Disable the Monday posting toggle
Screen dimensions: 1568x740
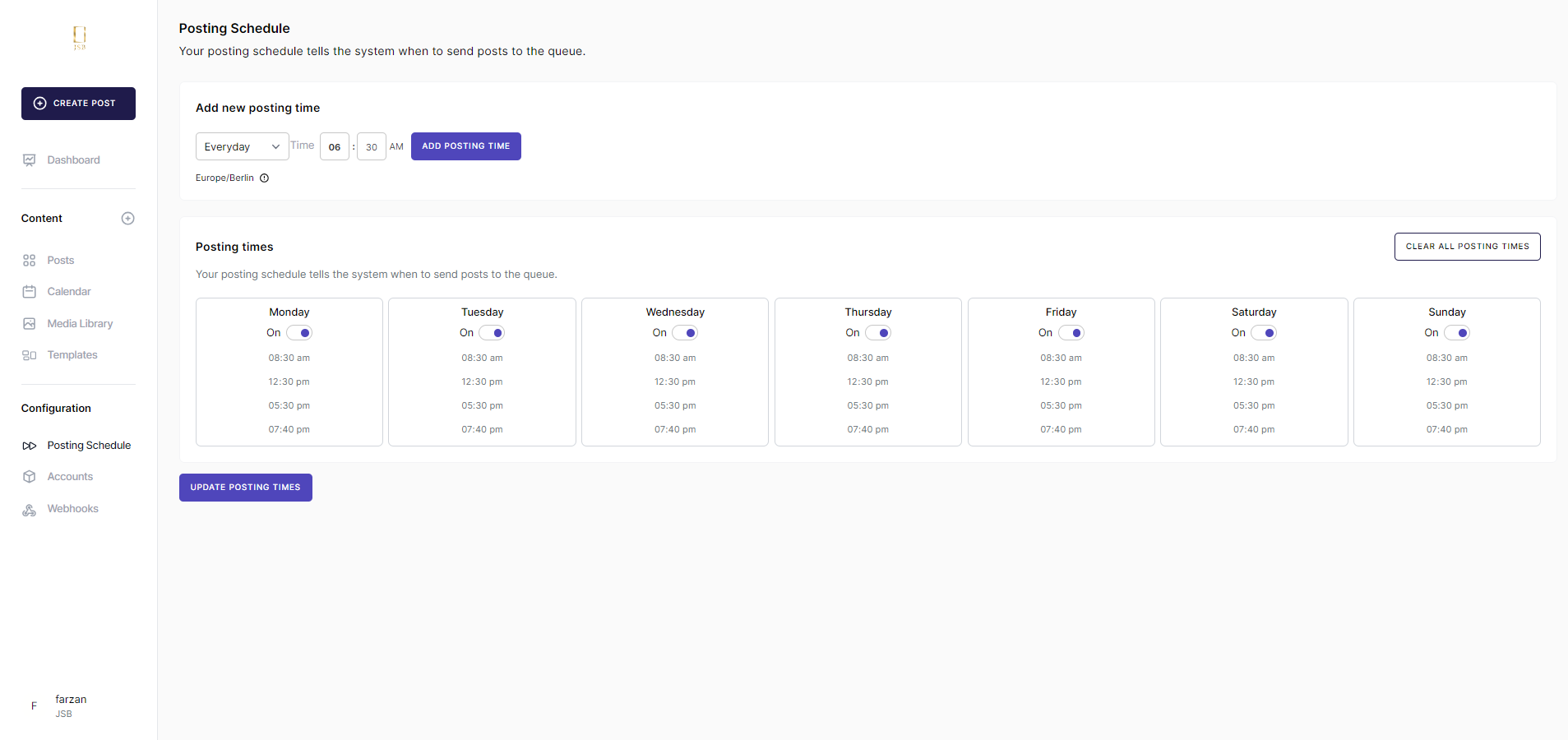click(x=299, y=333)
